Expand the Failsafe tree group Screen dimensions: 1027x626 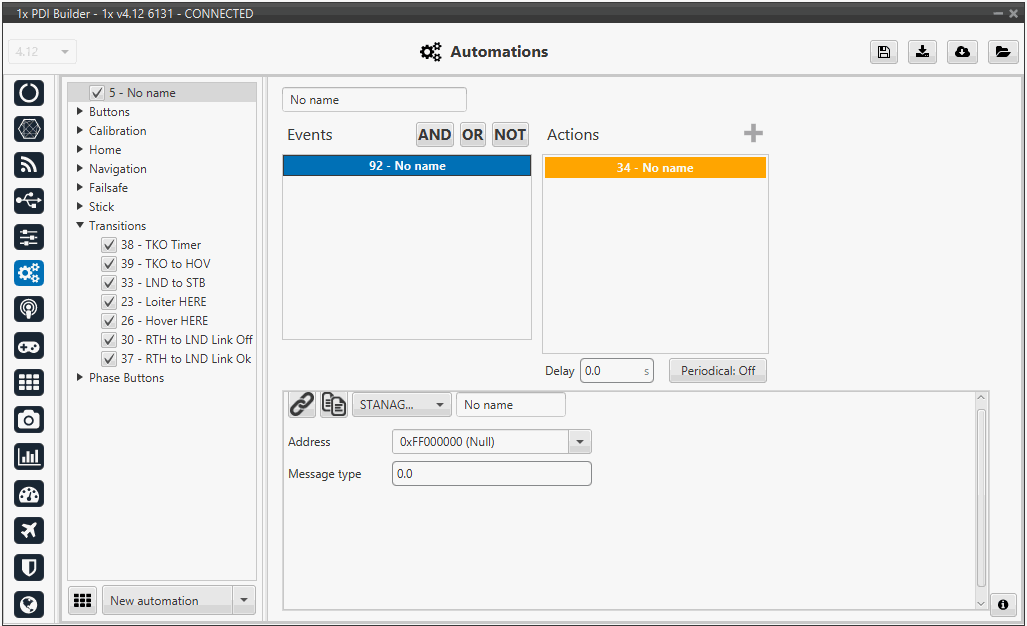pyautogui.click(x=80, y=188)
